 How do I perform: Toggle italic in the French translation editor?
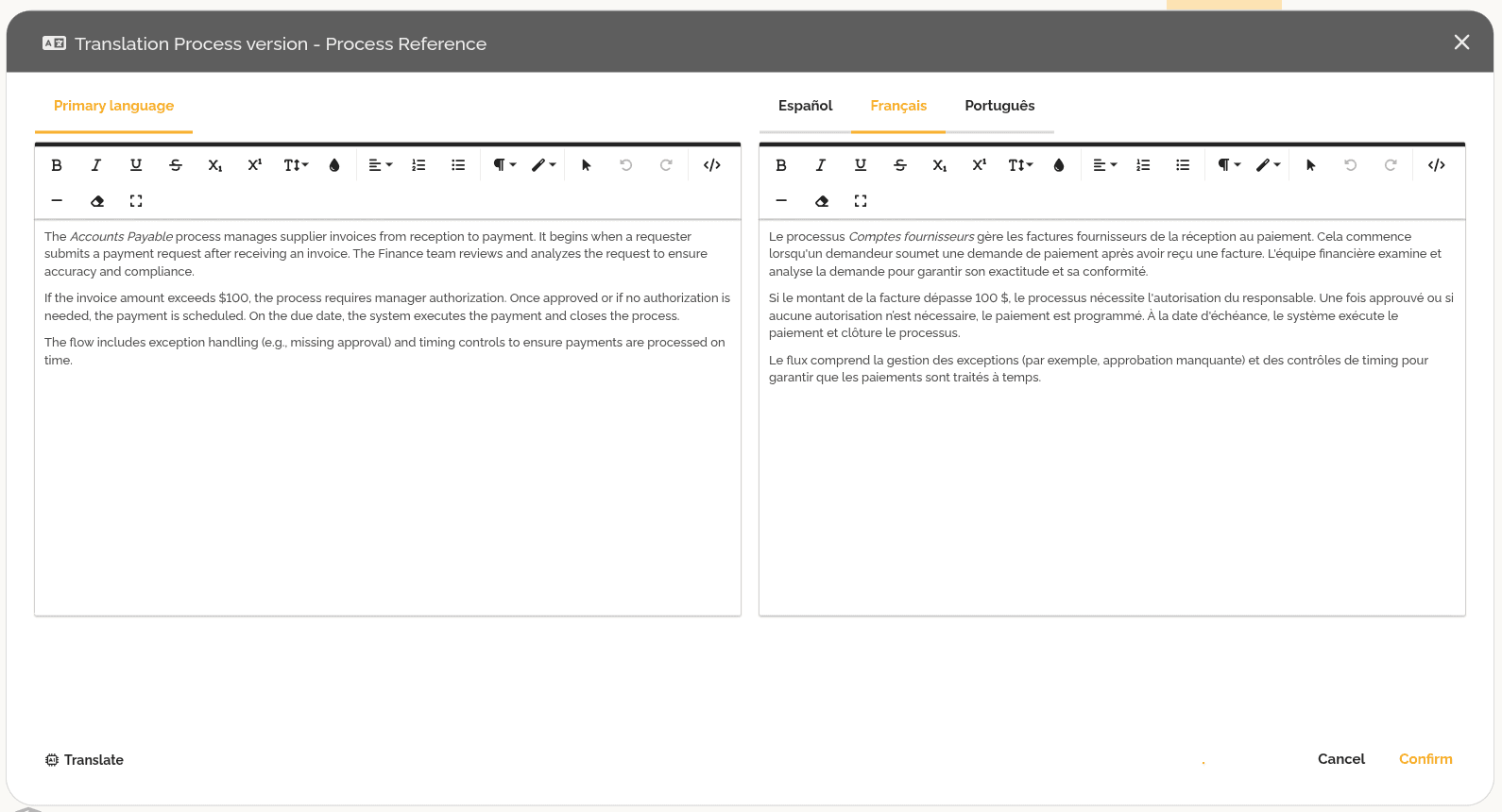pyautogui.click(x=820, y=165)
